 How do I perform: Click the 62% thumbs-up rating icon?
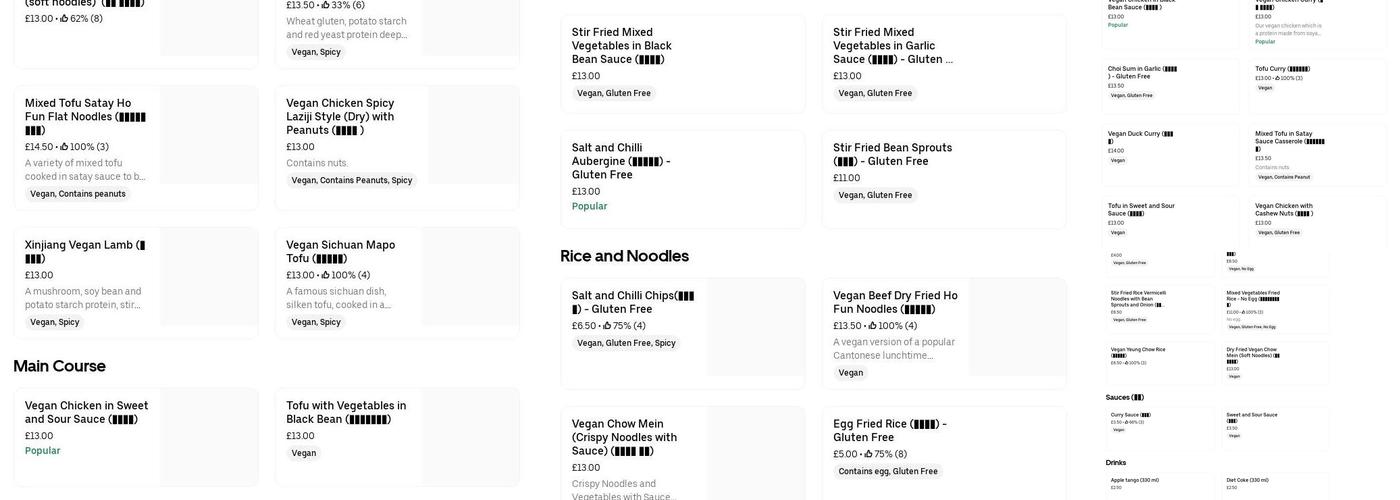coord(65,18)
